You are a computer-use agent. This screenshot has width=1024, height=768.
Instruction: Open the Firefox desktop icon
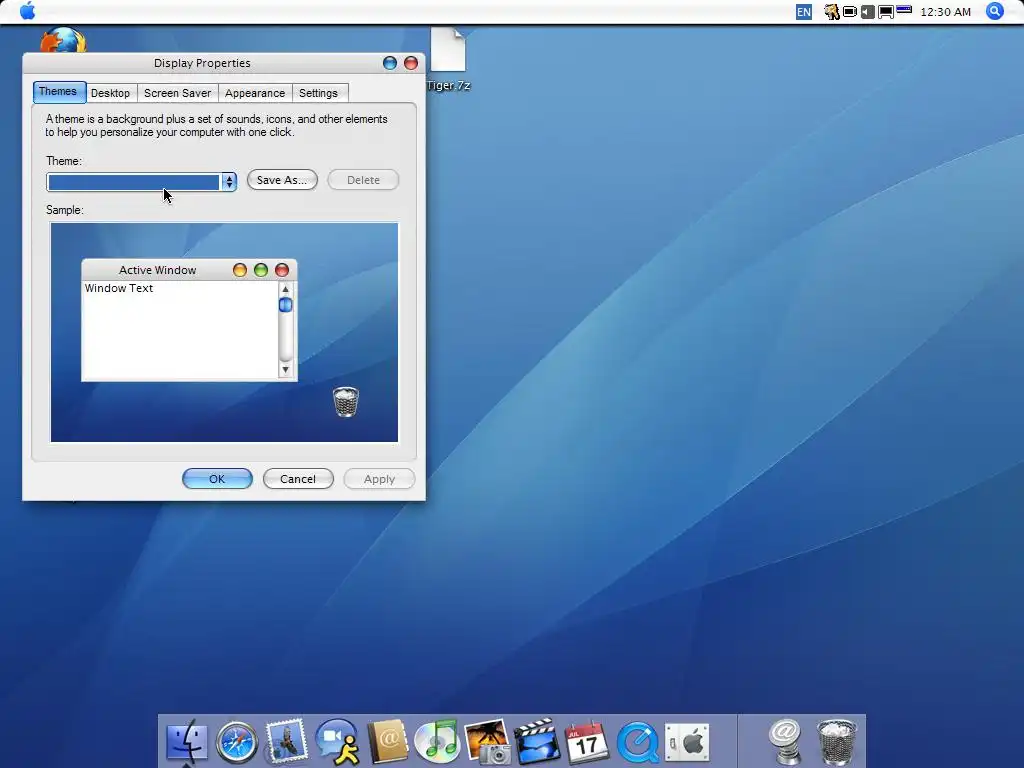click(63, 40)
